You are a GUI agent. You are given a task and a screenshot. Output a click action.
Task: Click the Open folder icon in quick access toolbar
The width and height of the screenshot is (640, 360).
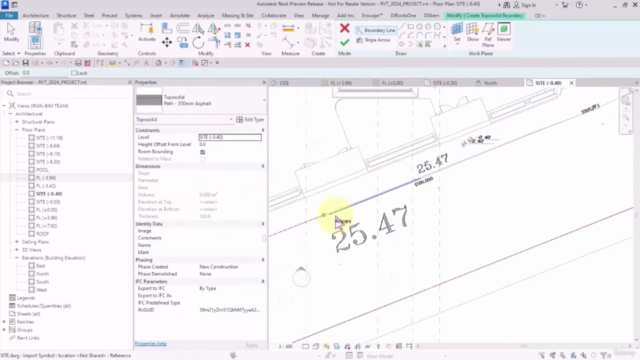[16, 63]
